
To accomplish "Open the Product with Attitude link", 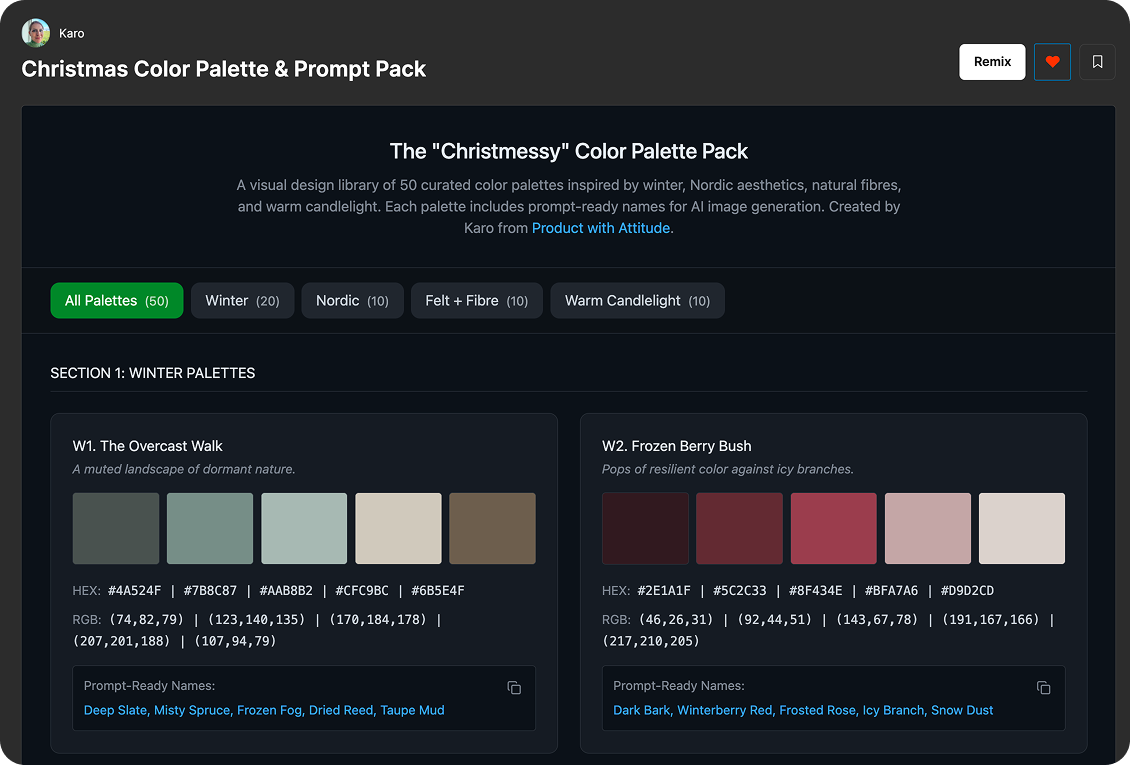I will click(601, 228).
